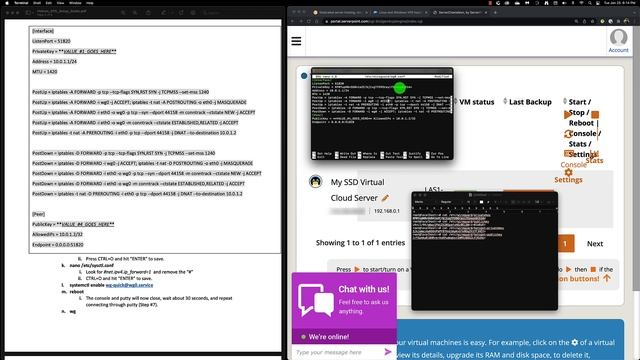The width and height of the screenshot is (640, 360).
Task: Open the orange Settings gear icon
Action: pyautogui.click(x=569, y=172)
